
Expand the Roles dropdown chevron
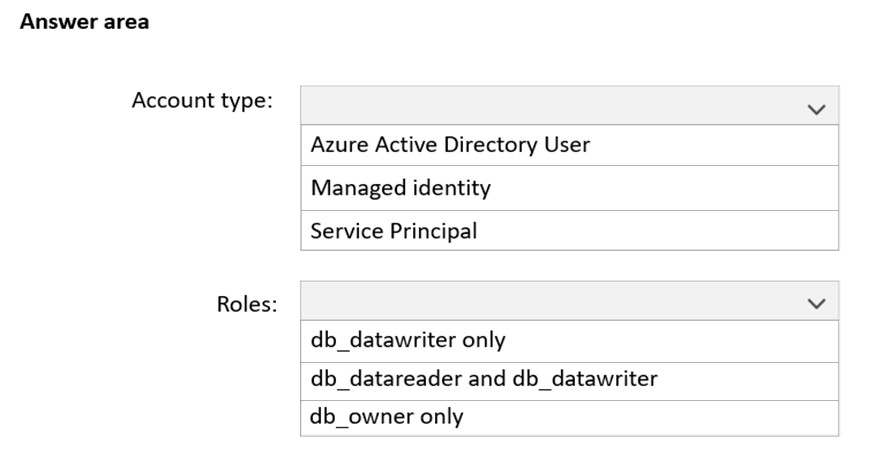(x=816, y=304)
